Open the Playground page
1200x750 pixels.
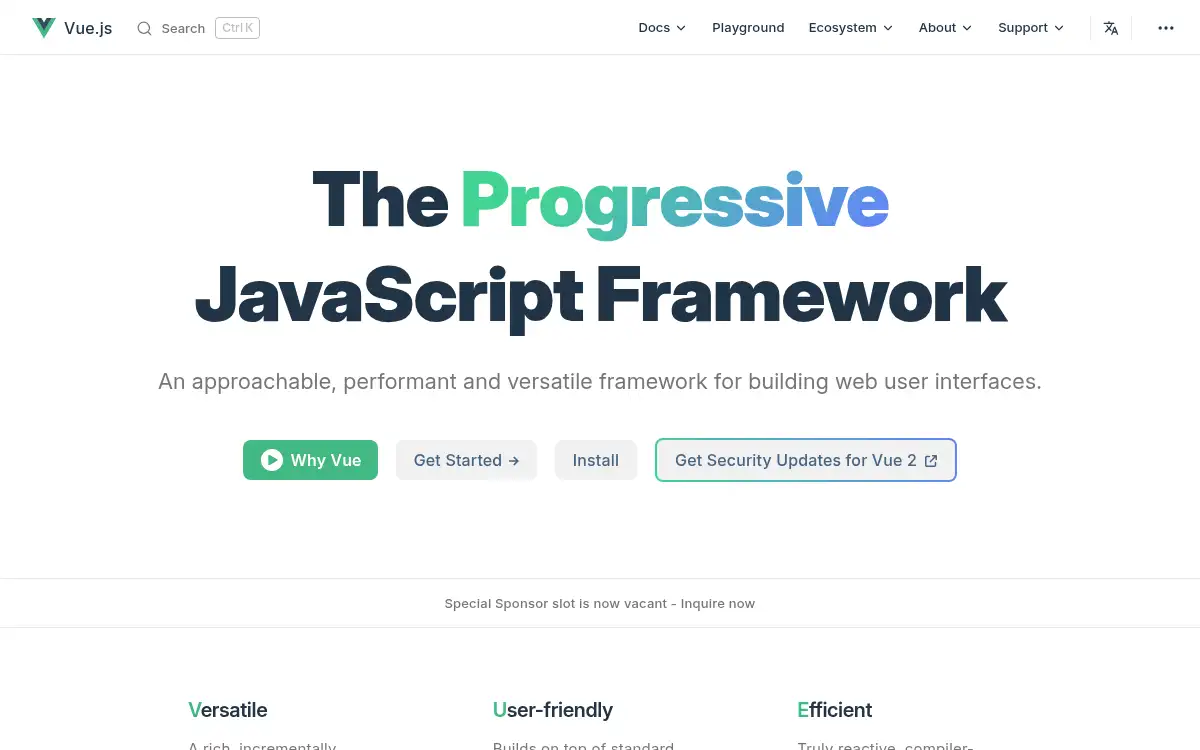click(x=748, y=28)
